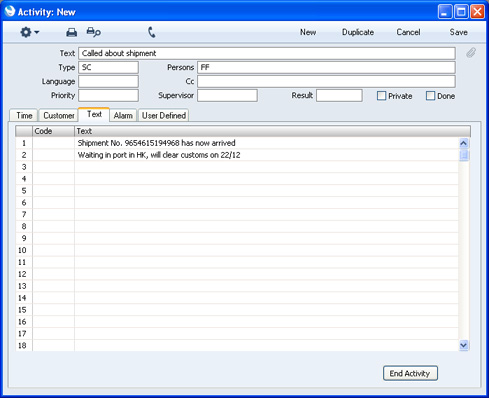The height and width of the screenshot is (398, 489).
Task: Click the Code cell of row 1
Action: coord(53,143)
